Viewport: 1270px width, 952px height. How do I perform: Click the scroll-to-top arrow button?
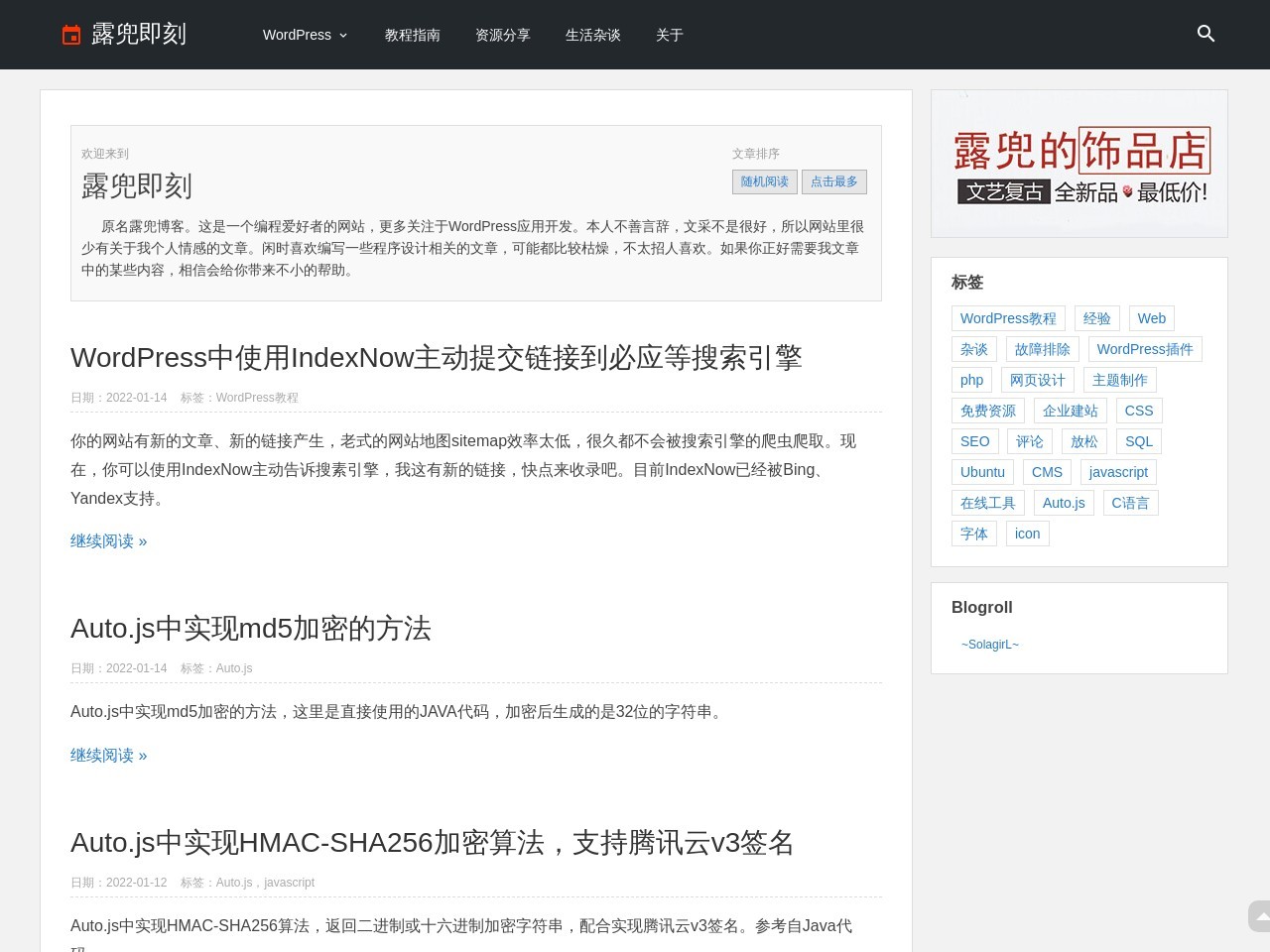[x=1259, y=916]
